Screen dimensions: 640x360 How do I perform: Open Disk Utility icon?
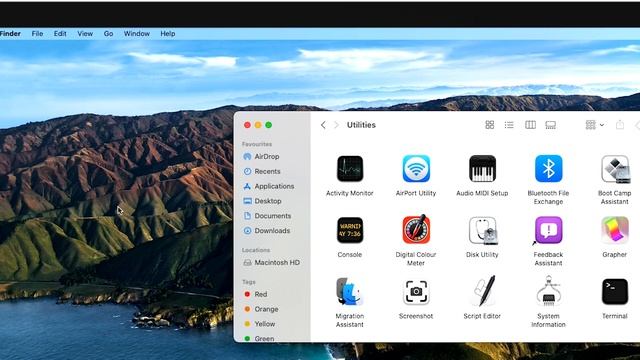pos(482,230)
